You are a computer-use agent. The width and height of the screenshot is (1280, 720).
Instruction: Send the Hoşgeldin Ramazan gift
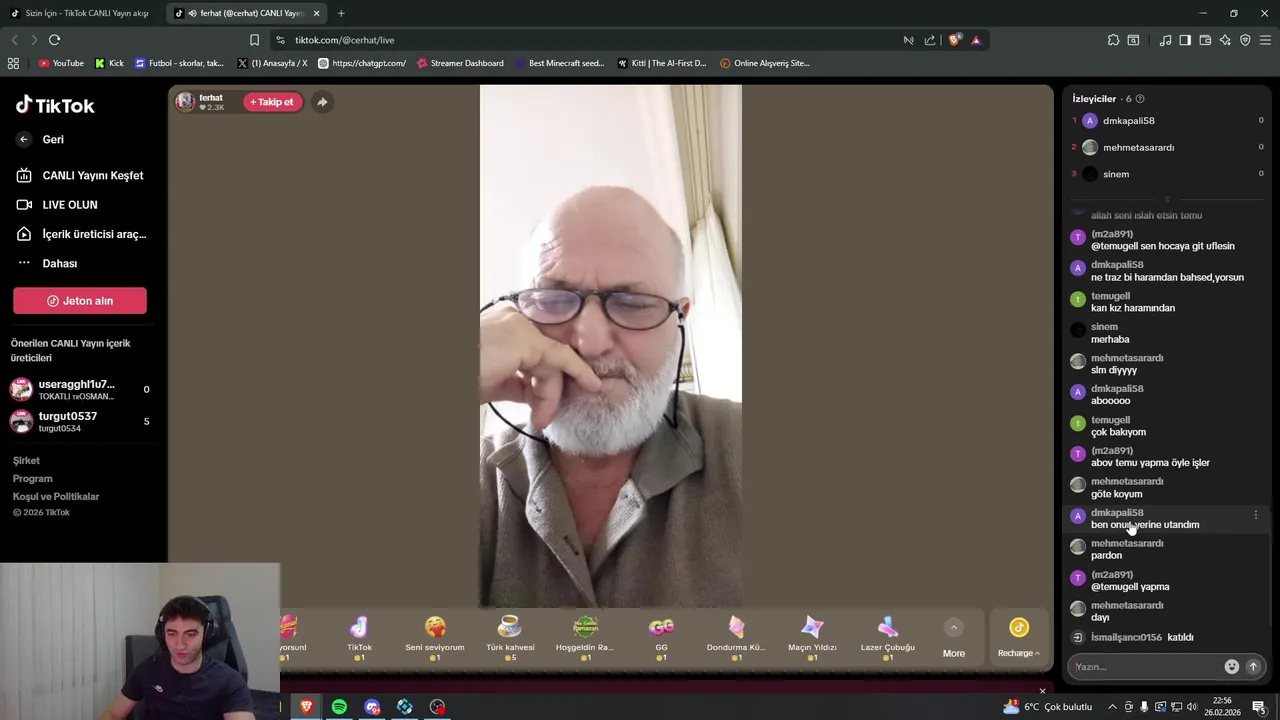585,638
